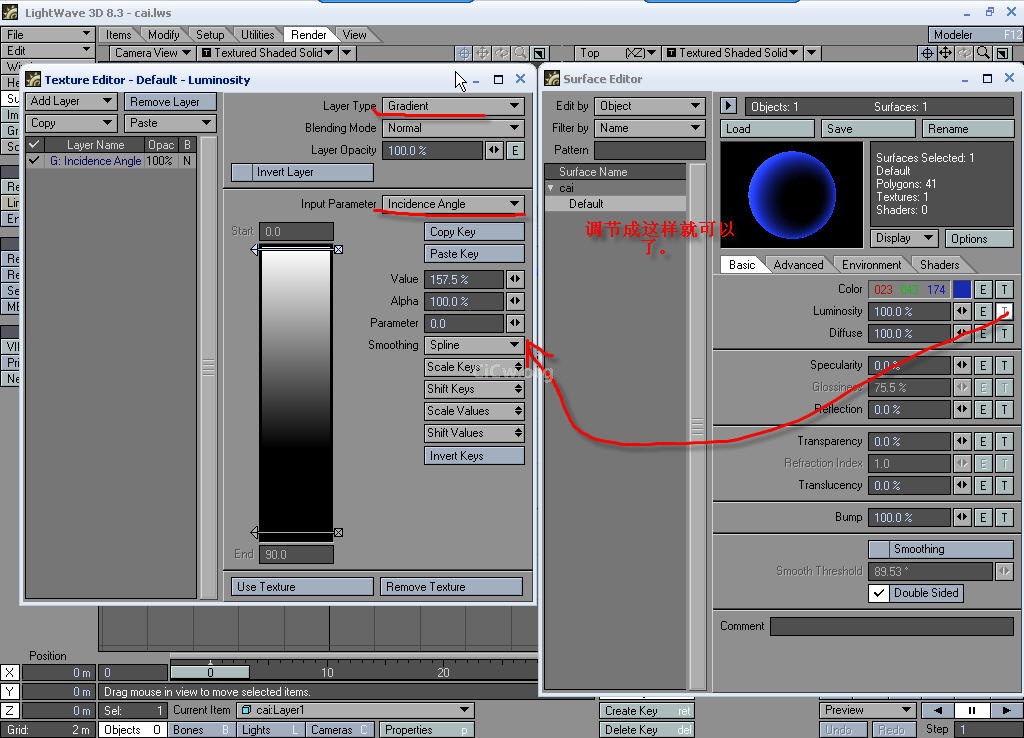Delete the top gradient key with its X
This screenshot has height=738, width=1024.
338,249
